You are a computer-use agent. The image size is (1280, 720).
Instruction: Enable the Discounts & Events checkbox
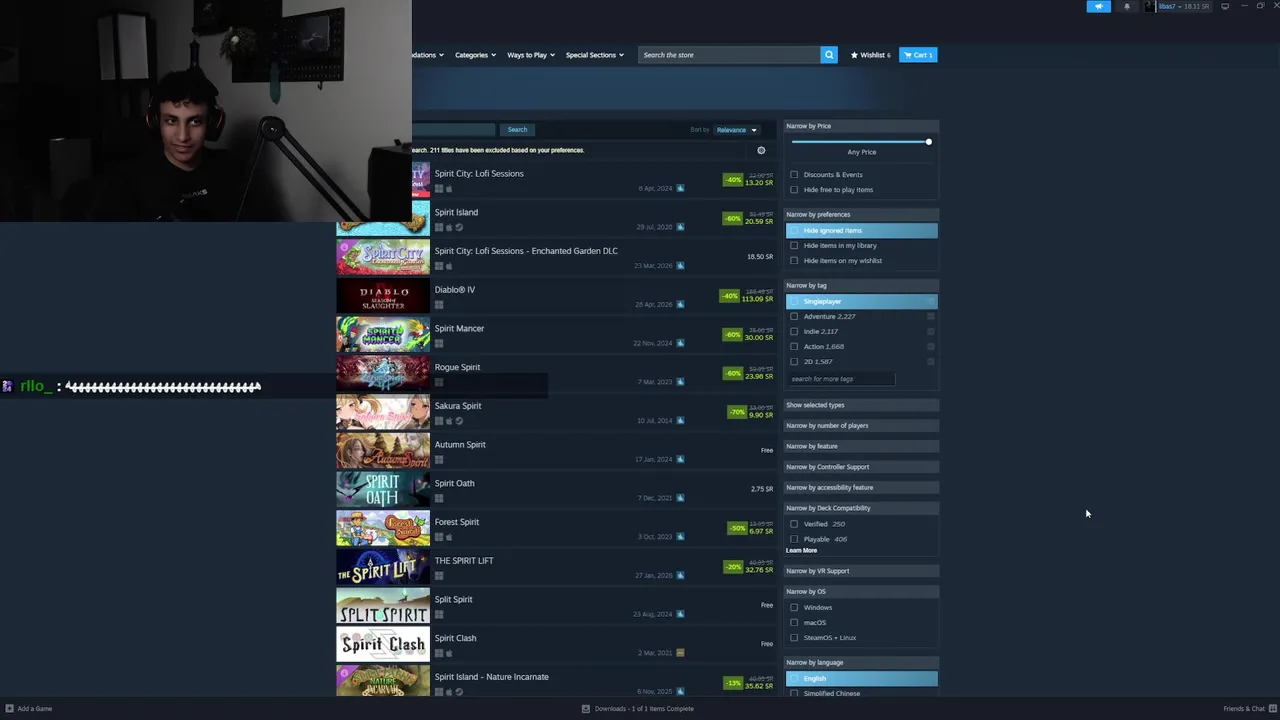(x=794, y=175)
